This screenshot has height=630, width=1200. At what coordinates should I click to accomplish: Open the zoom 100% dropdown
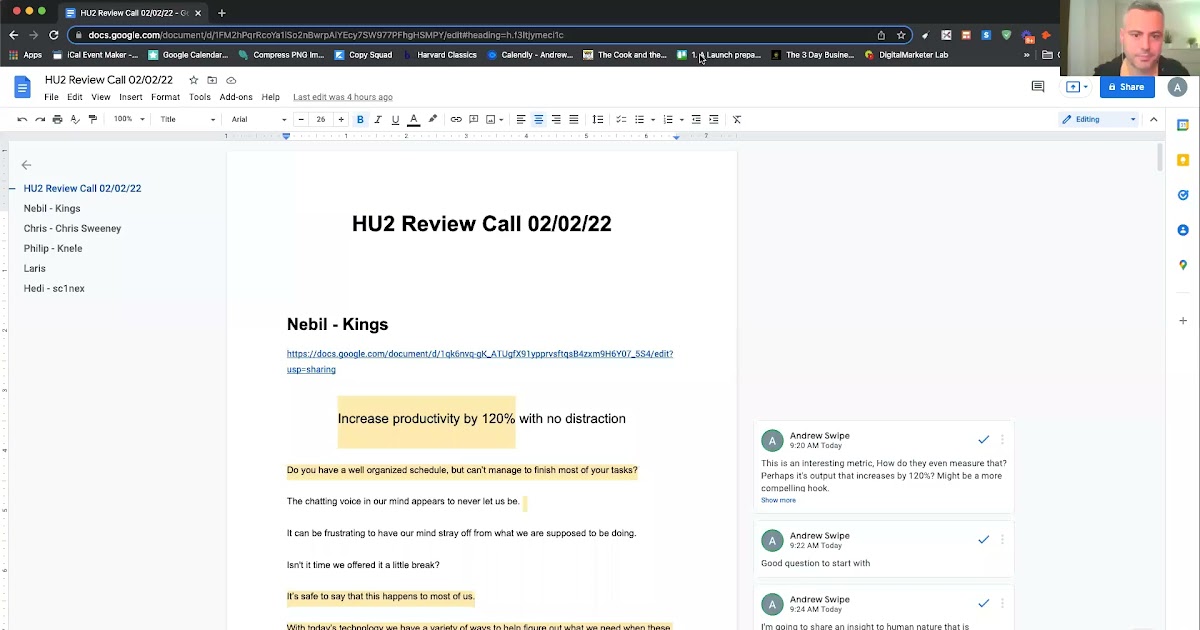[128, 119]
